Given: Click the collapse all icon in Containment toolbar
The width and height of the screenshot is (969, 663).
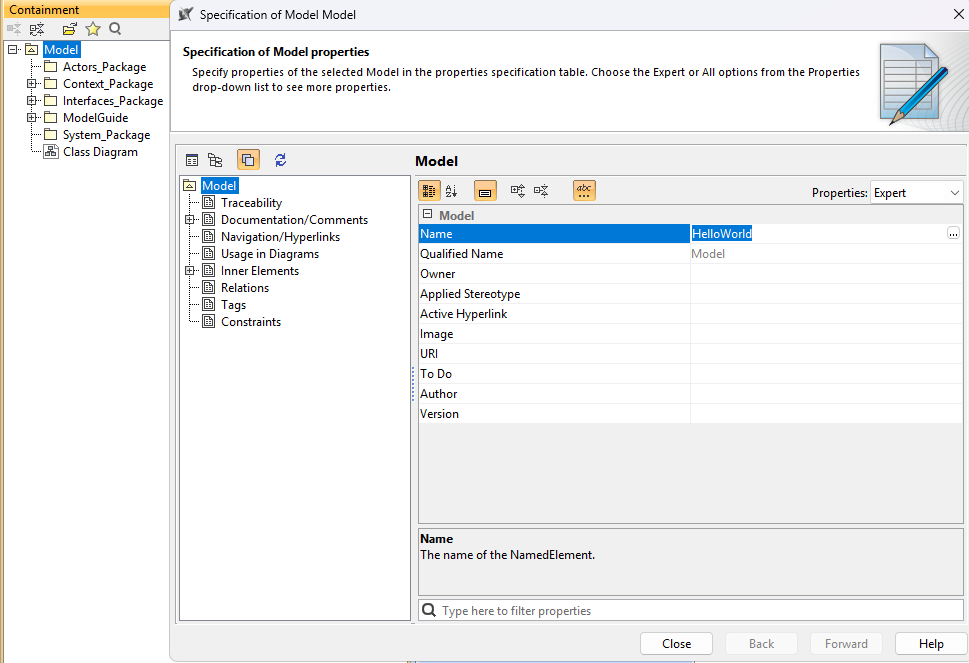Looking at the screenshot, I should [14, 28].
